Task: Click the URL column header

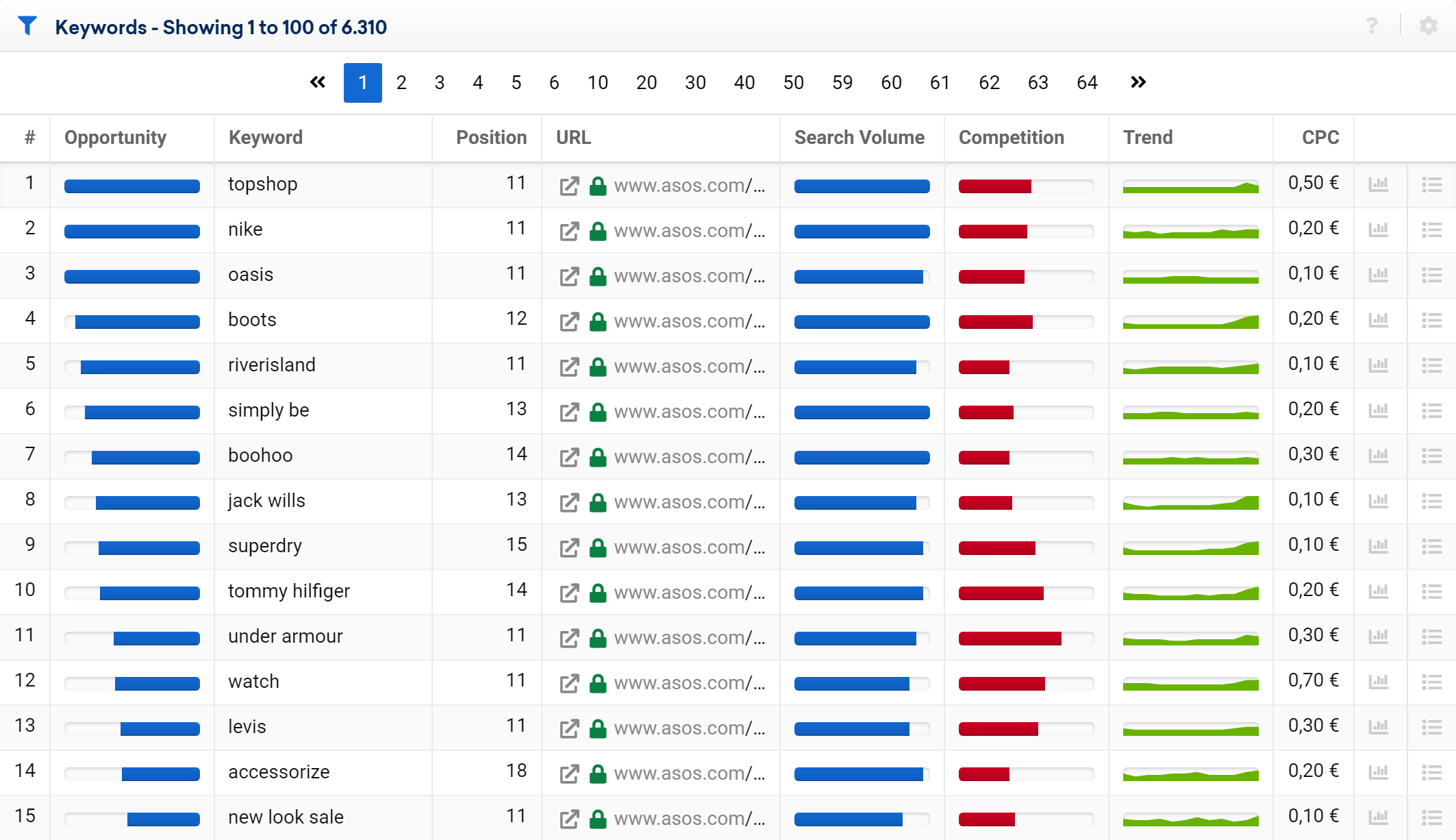Action: tap(574, 138)
